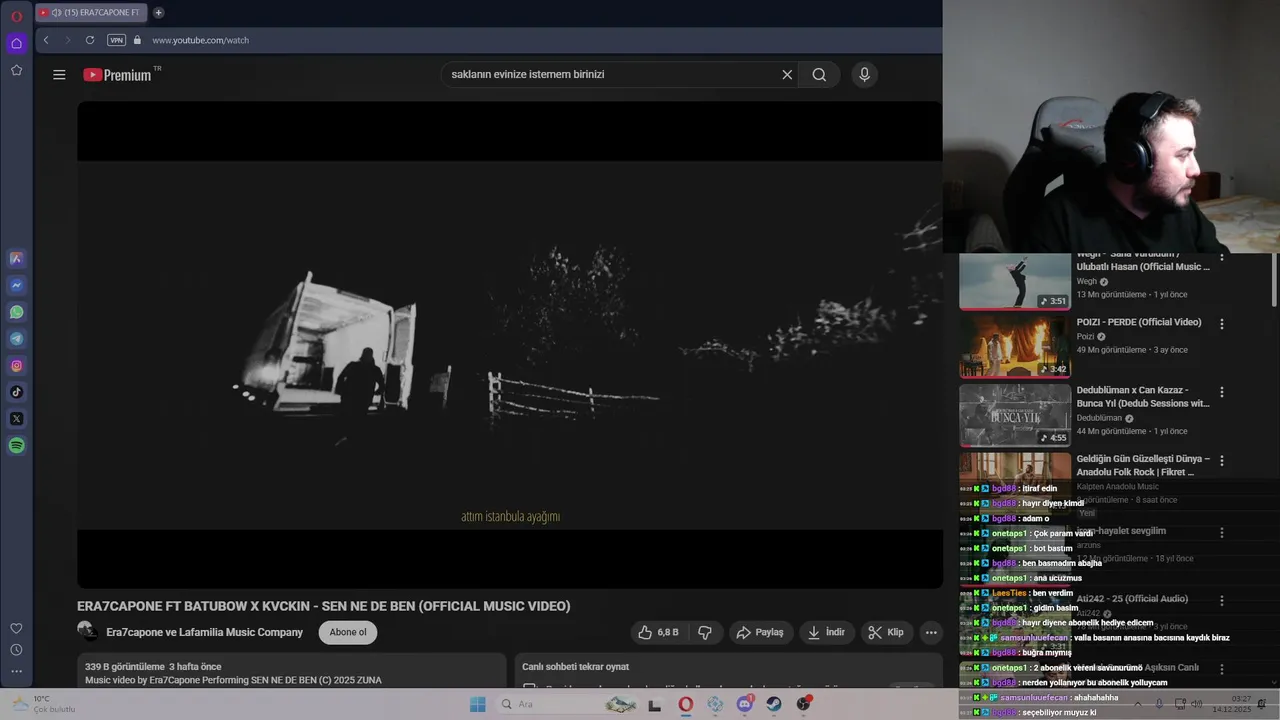Open channel avatar next to Era7capone
1280x720 pixels.
tap(88, 631)
